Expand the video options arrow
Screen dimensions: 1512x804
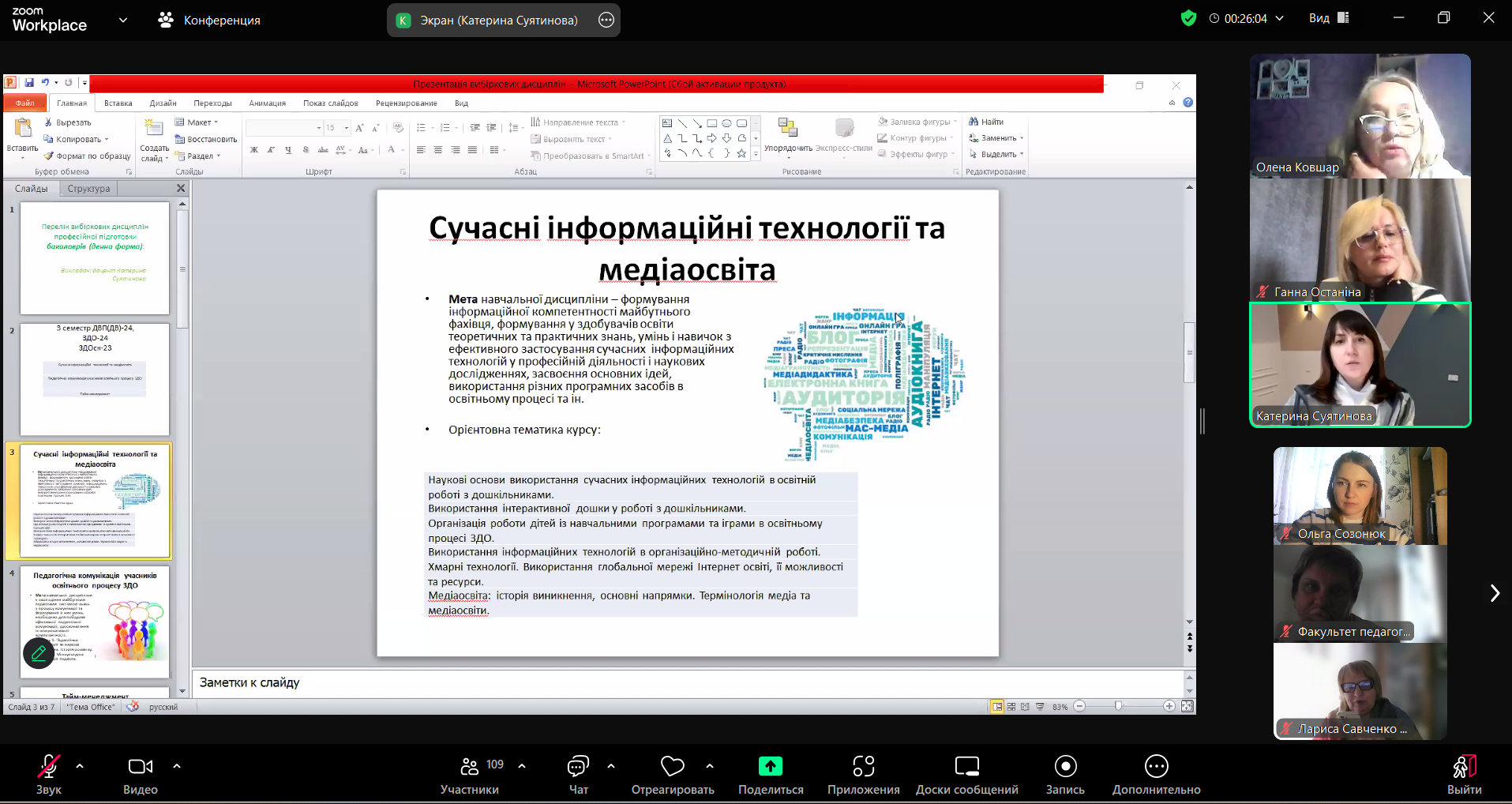(177, 765)
